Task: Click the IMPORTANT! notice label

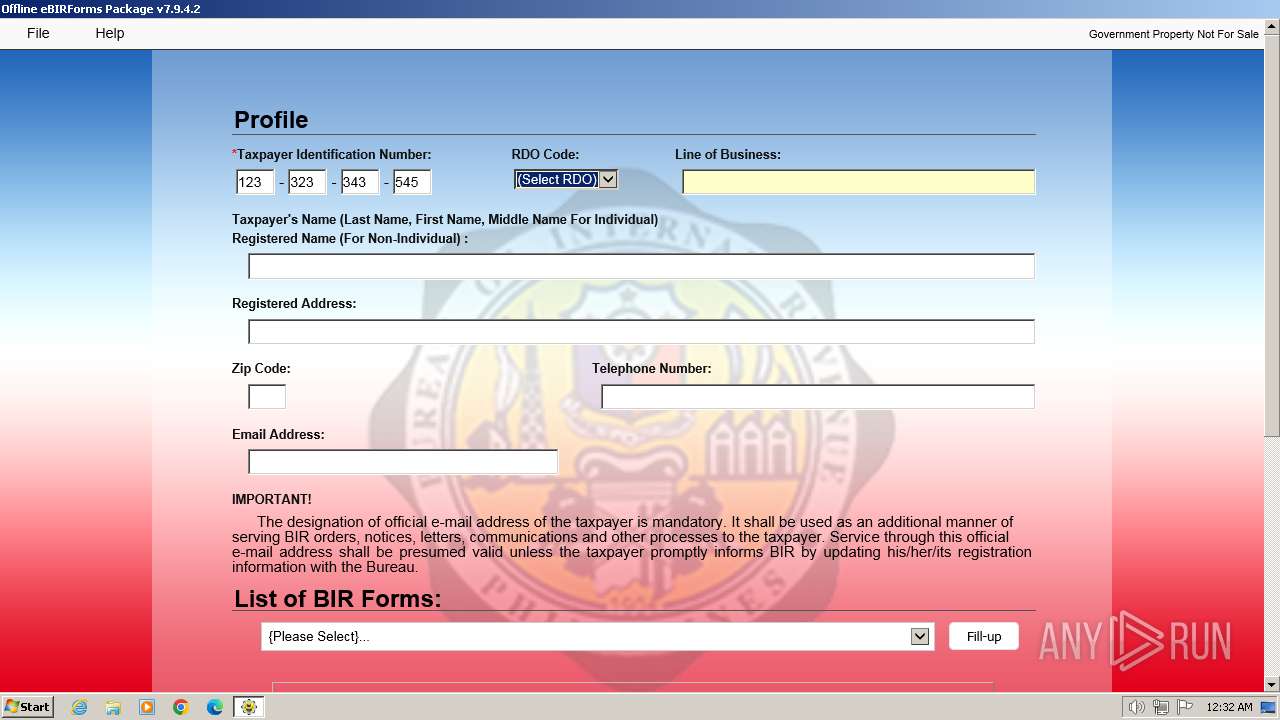Action: (272, 499)
